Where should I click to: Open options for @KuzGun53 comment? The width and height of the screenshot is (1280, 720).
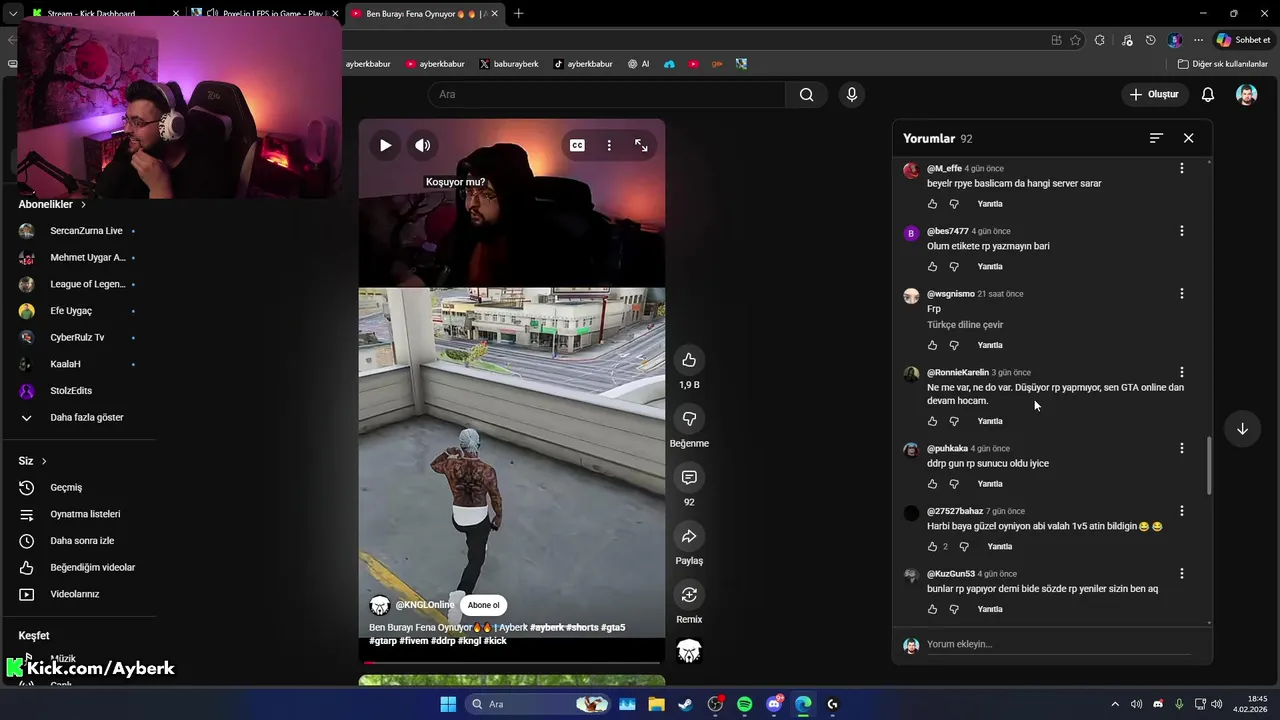[x=1181, y=574]
